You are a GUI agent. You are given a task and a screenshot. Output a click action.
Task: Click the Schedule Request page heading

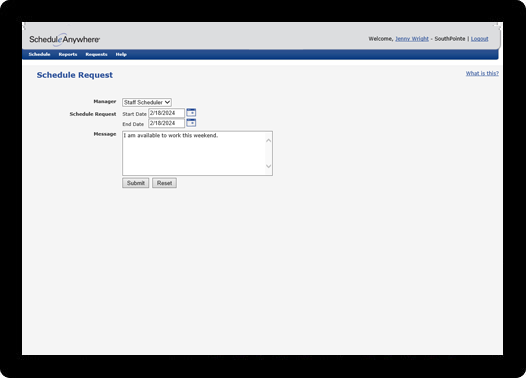coord(75,75)
